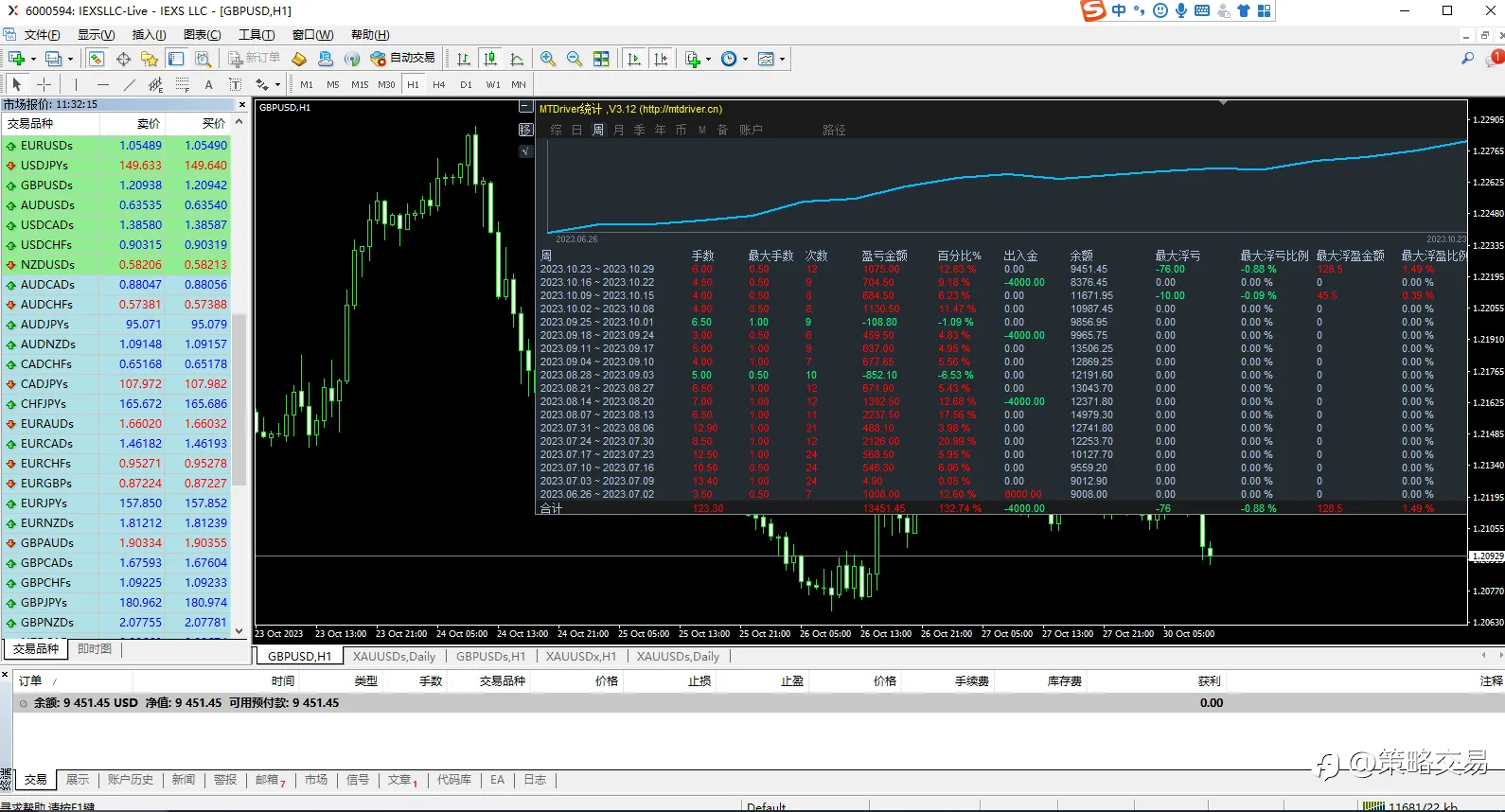1505x812 pixels.
Task: Collapse the MTDriver statistics panel minus button
Action: pos(526,108)
